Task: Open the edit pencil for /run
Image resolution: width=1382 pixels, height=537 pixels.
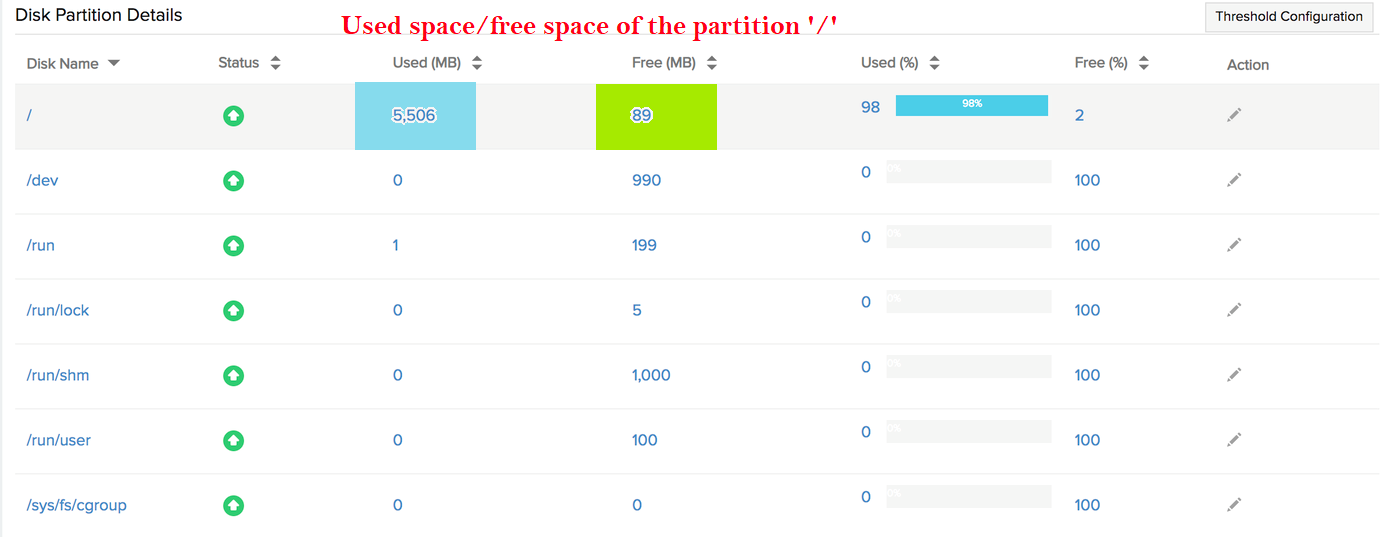Action: pos(1234,245)
